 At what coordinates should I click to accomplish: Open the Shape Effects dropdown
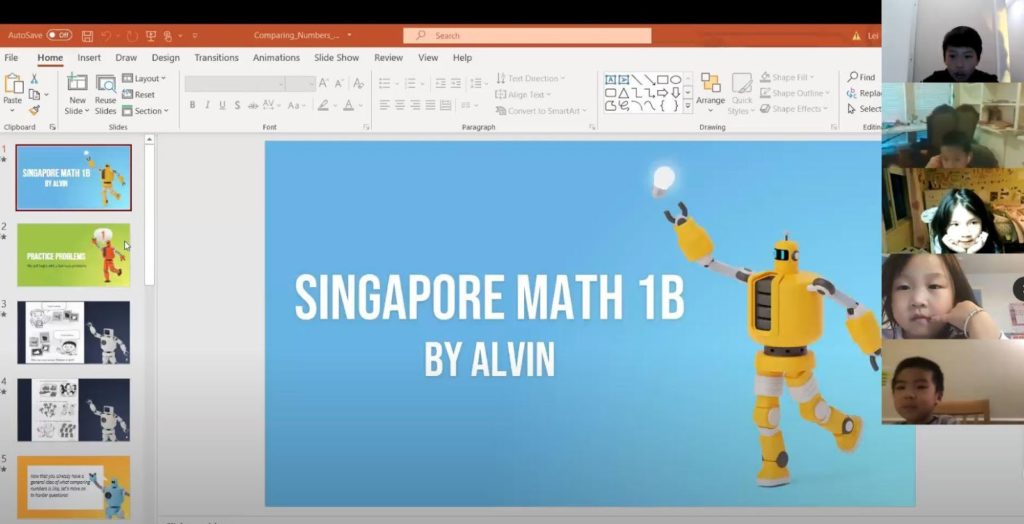(794, 109)
